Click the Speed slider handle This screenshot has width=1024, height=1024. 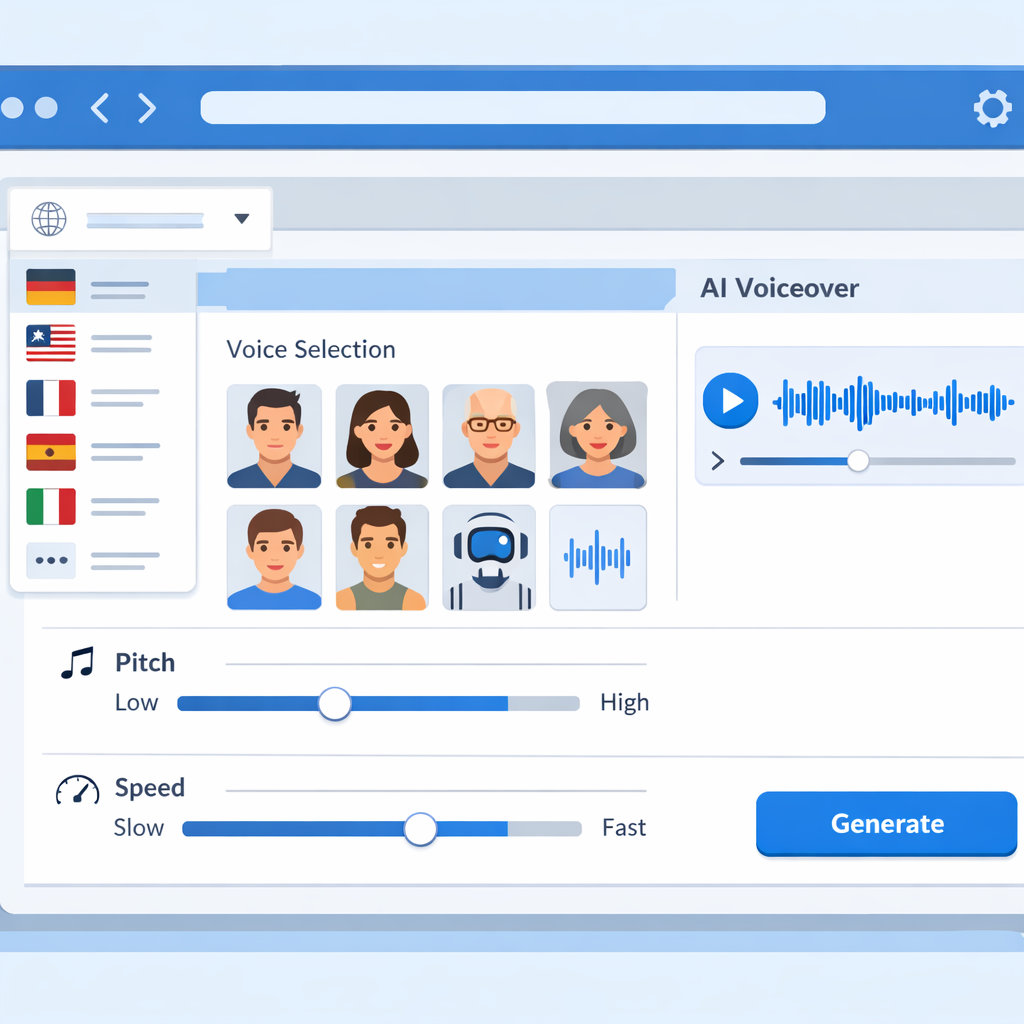click(x=420, y=828)
